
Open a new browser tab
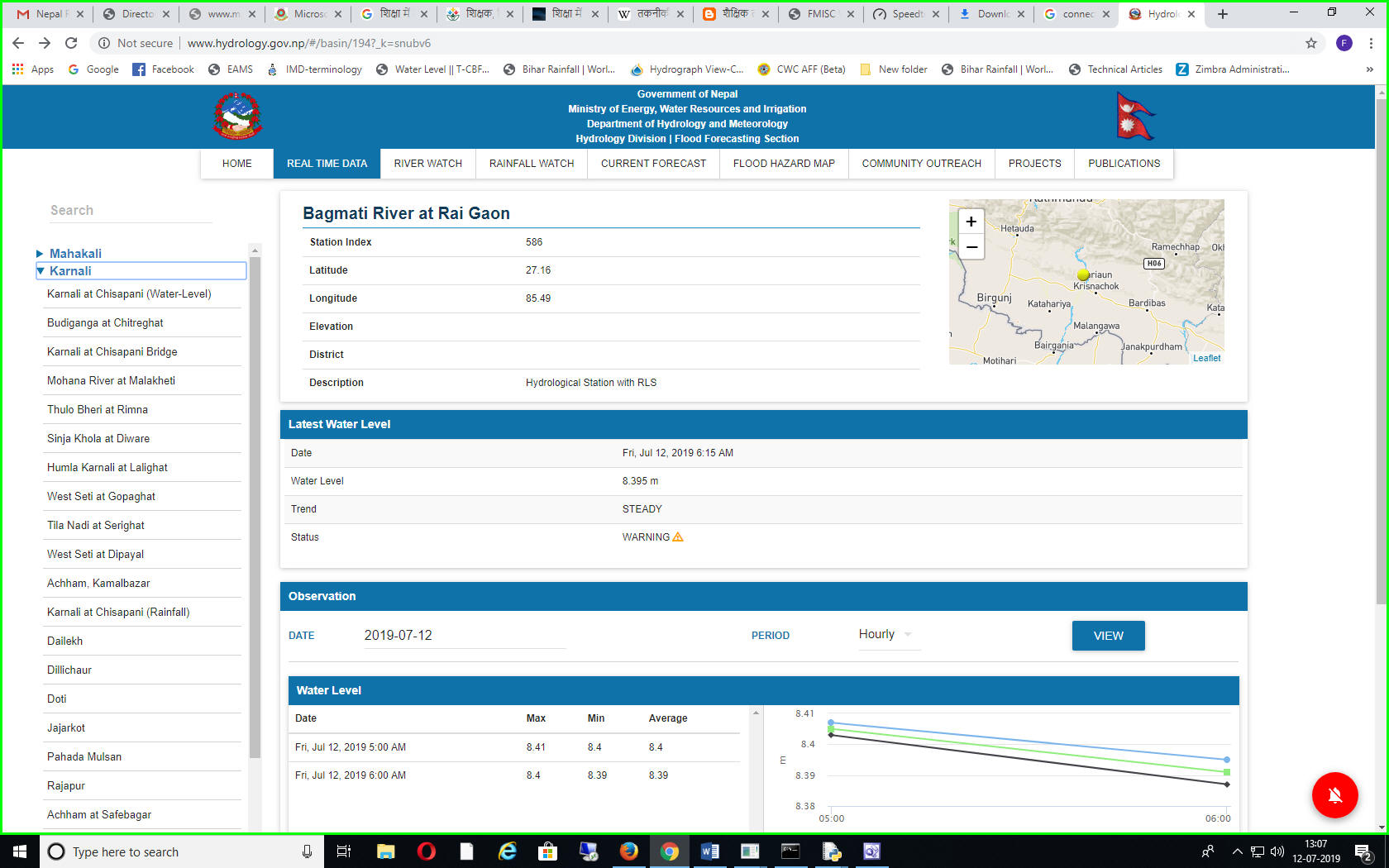(x=1223, y=14)
